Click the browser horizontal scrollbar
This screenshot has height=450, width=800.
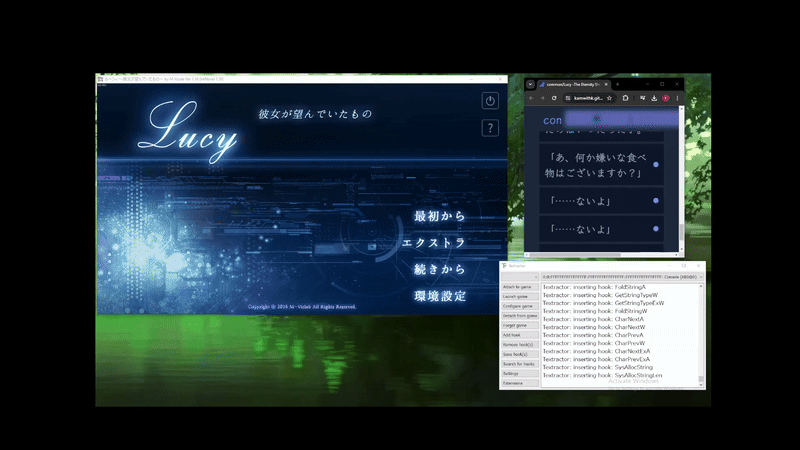pyautogui.click(x=602, y=255)
